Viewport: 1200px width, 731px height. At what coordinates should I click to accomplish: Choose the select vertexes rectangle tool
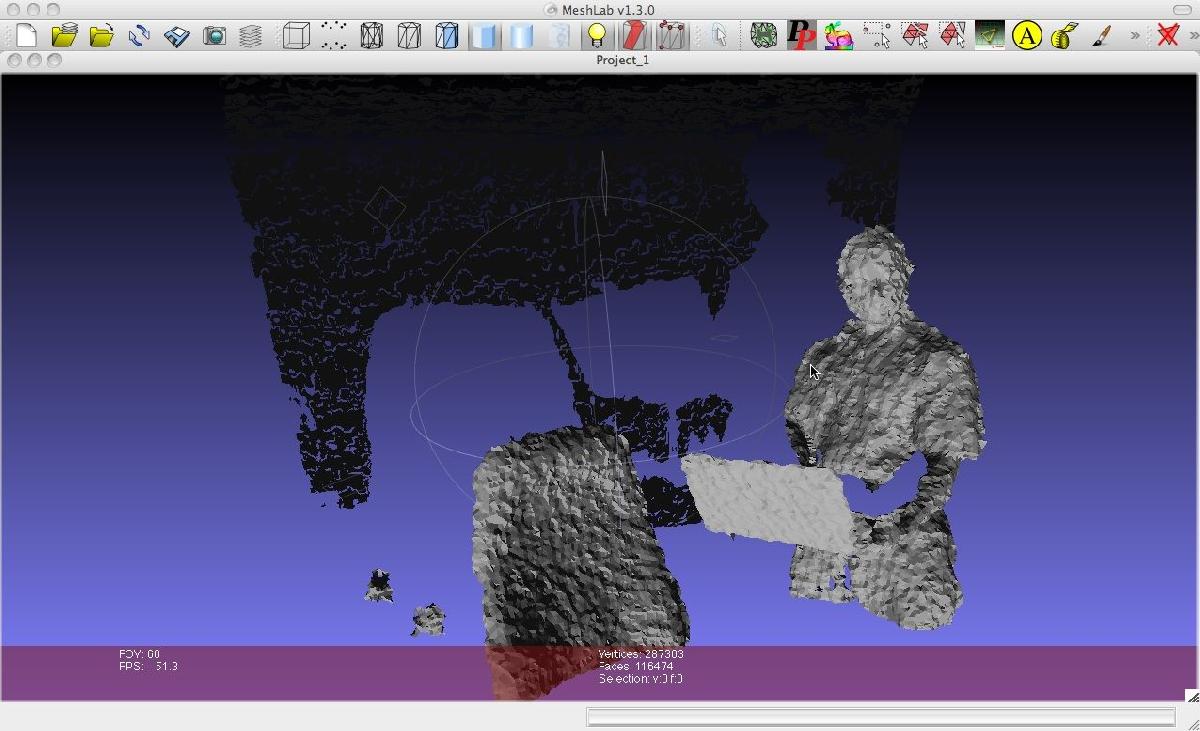click(x=877, y=36)
